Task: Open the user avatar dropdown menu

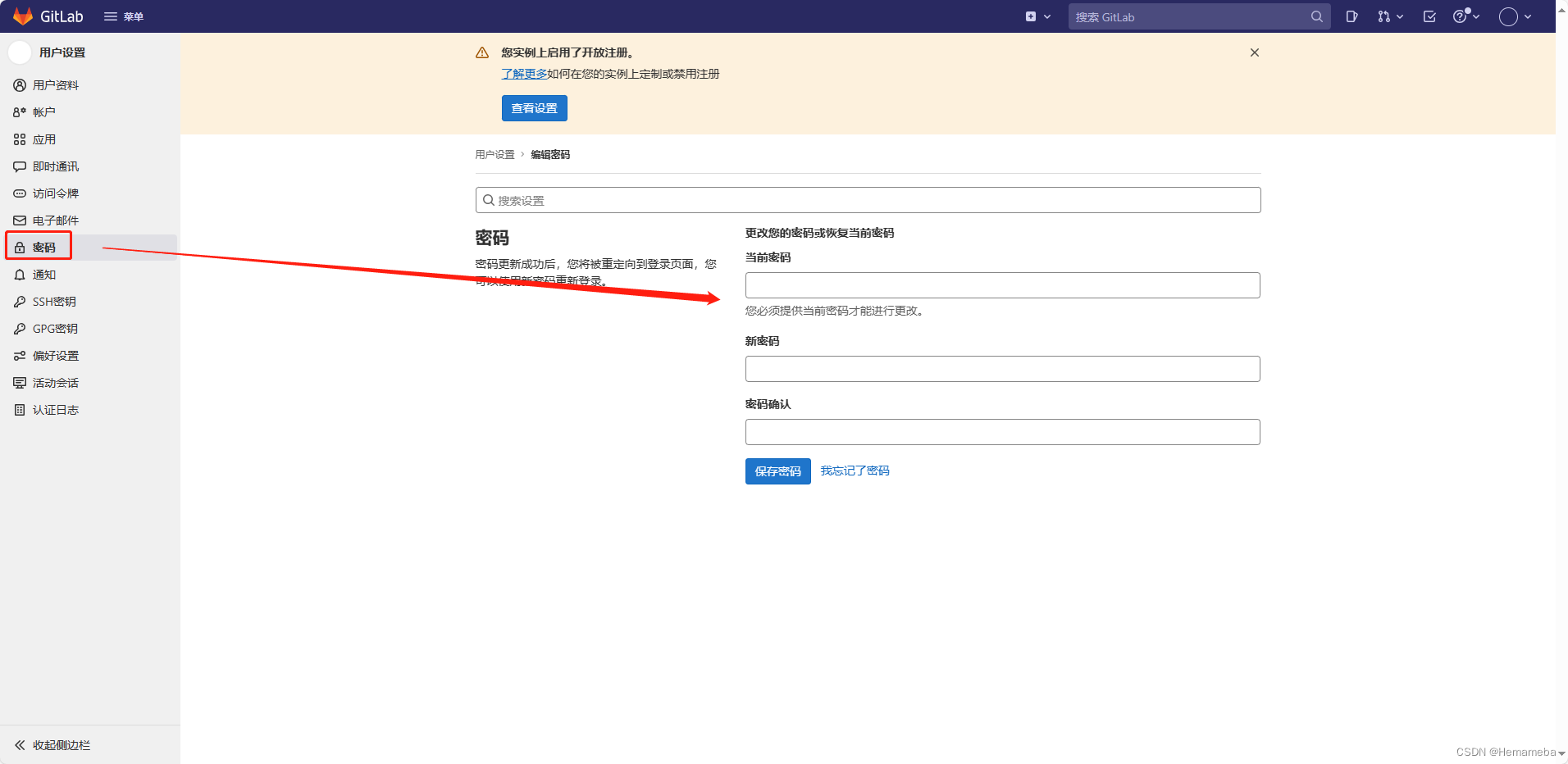Action: (1515, 16)
